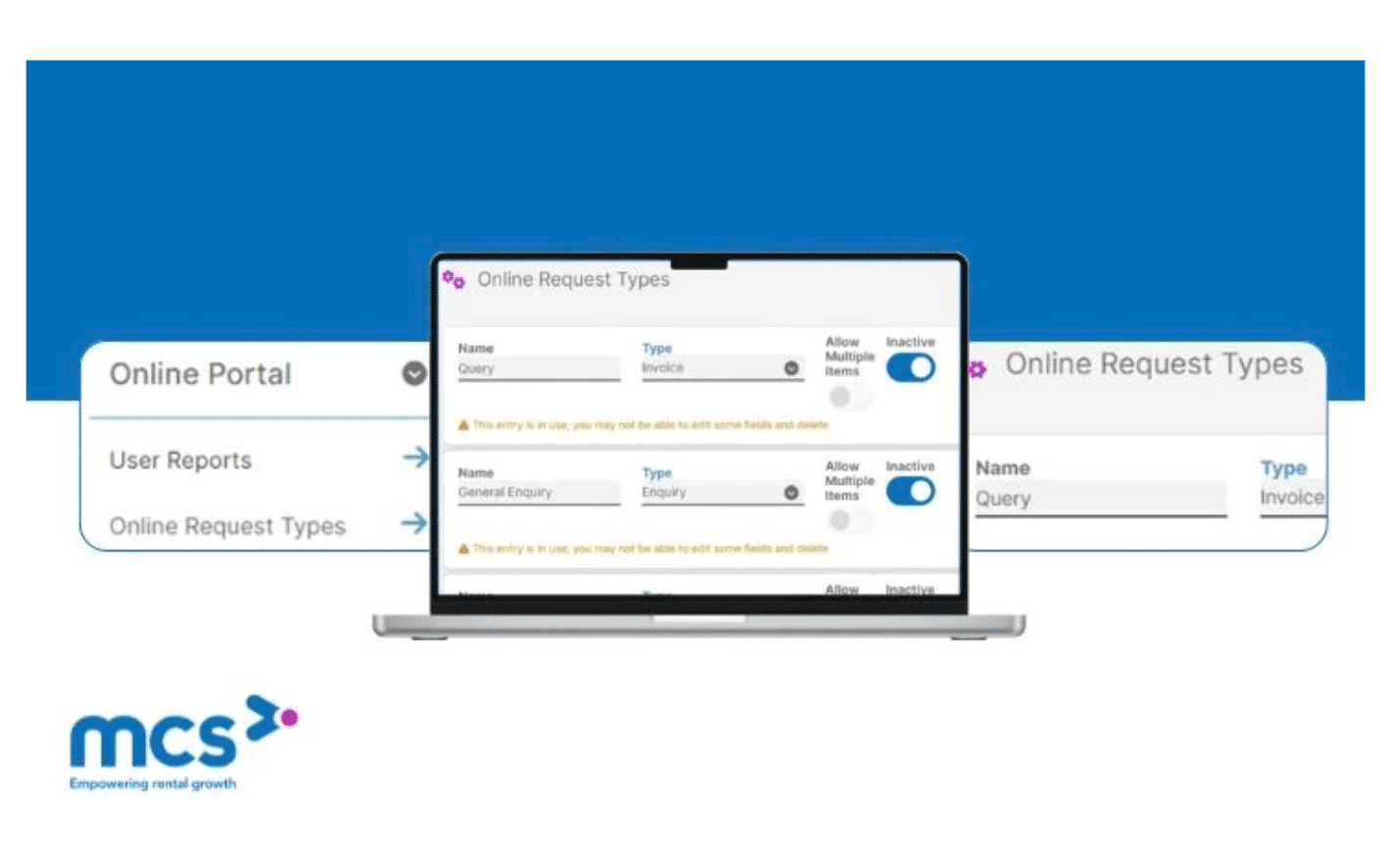Enable Allow Multiple Items for the Query entry
The image size is (1391, 868).
[844, 396]
